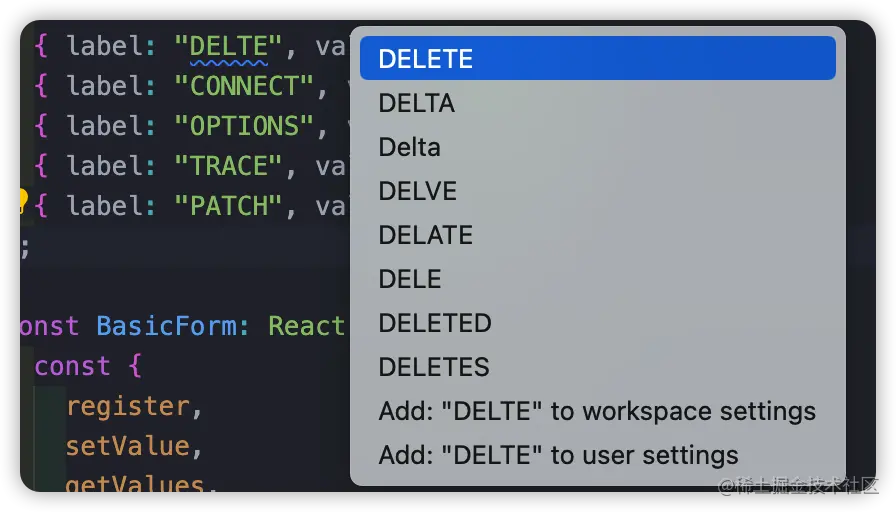Image resolution: width=896 pixels, height=512 pixels.
Task: Select the four-letter "DELE" suggestion
Action: point(410,279)
